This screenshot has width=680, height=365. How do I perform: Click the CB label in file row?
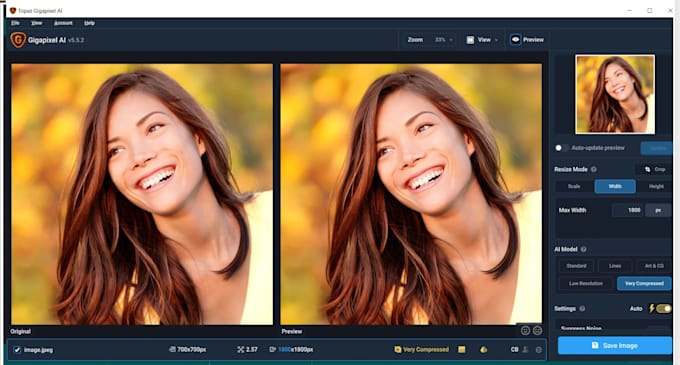tap(514, 349)
